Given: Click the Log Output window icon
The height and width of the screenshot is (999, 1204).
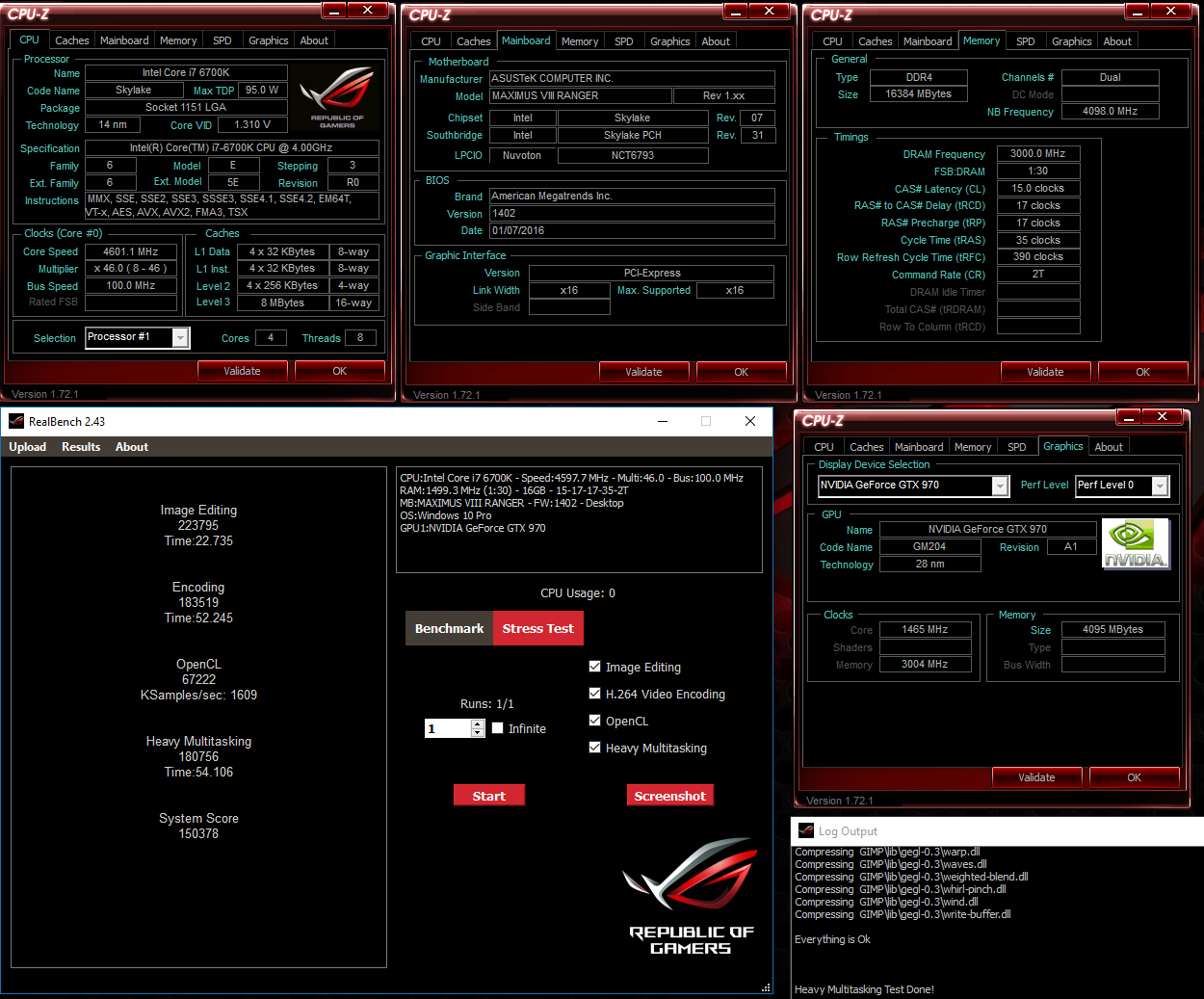Looking at the screenshot, I should pyautogui.click(x=805, y=830).
